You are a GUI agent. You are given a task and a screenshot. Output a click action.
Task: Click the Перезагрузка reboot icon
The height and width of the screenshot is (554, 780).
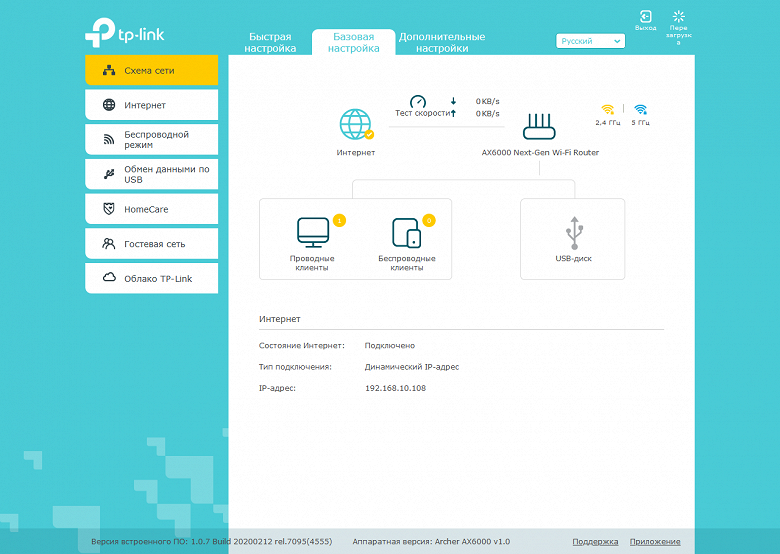click(x=679, y=16)
